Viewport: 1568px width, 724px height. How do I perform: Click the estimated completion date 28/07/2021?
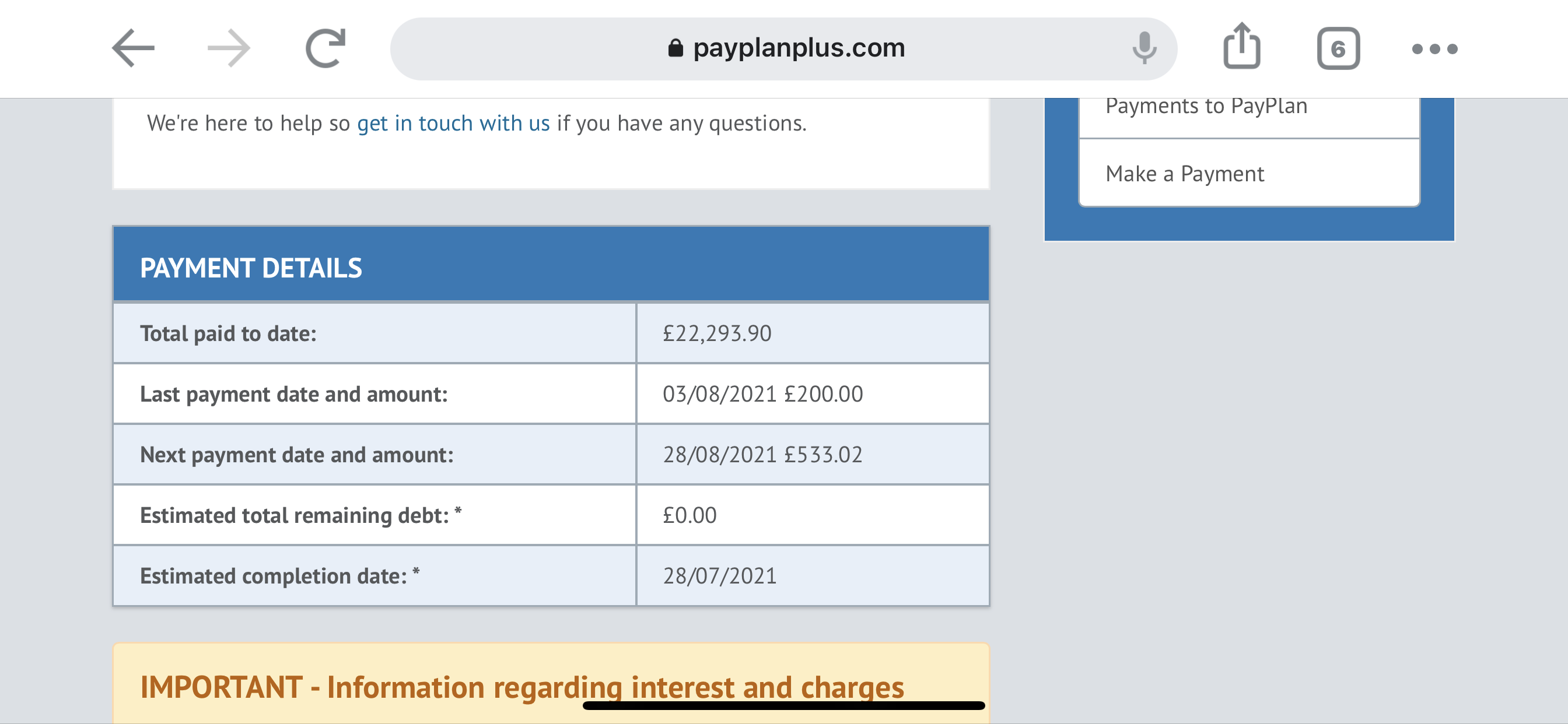tap(719, 575)
